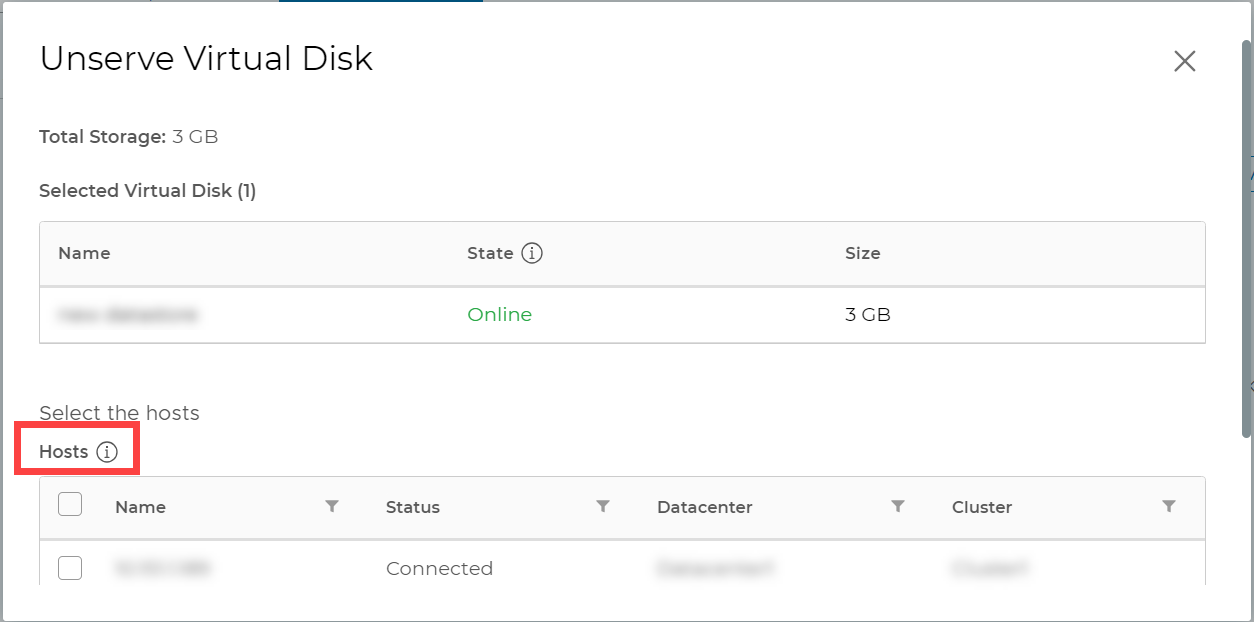Click the info icon next to Hosts
This screenshot has width=1254, height=622.
click(107, 452)
